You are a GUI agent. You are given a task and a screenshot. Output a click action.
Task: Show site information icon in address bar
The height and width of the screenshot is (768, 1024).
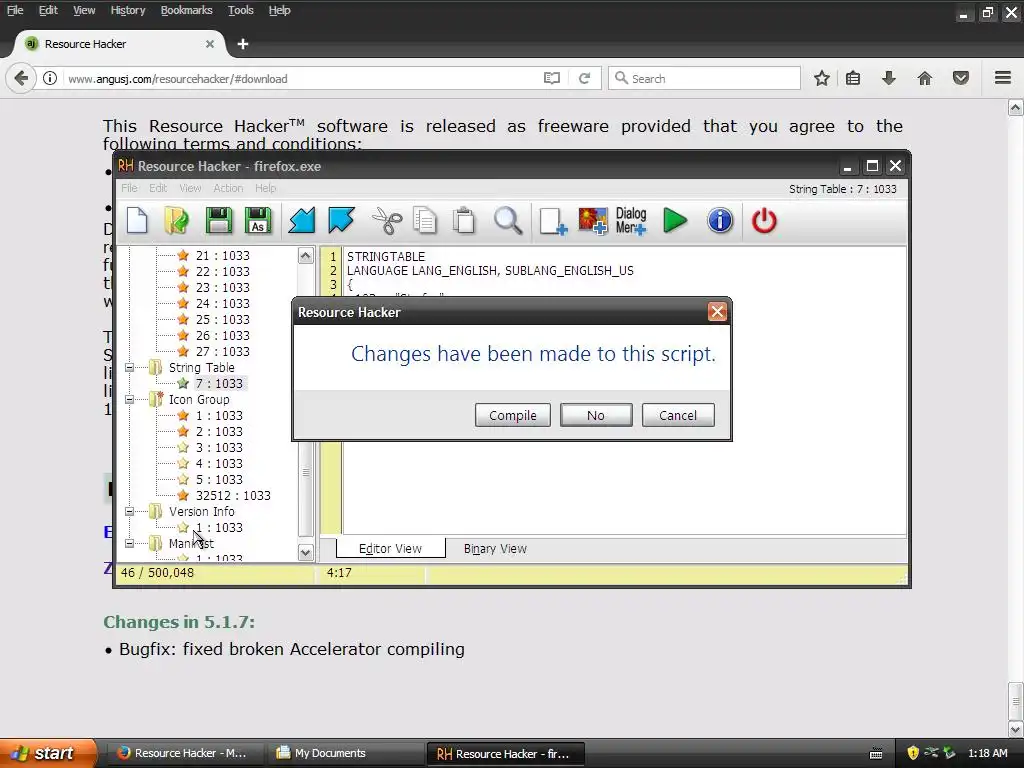50,78
